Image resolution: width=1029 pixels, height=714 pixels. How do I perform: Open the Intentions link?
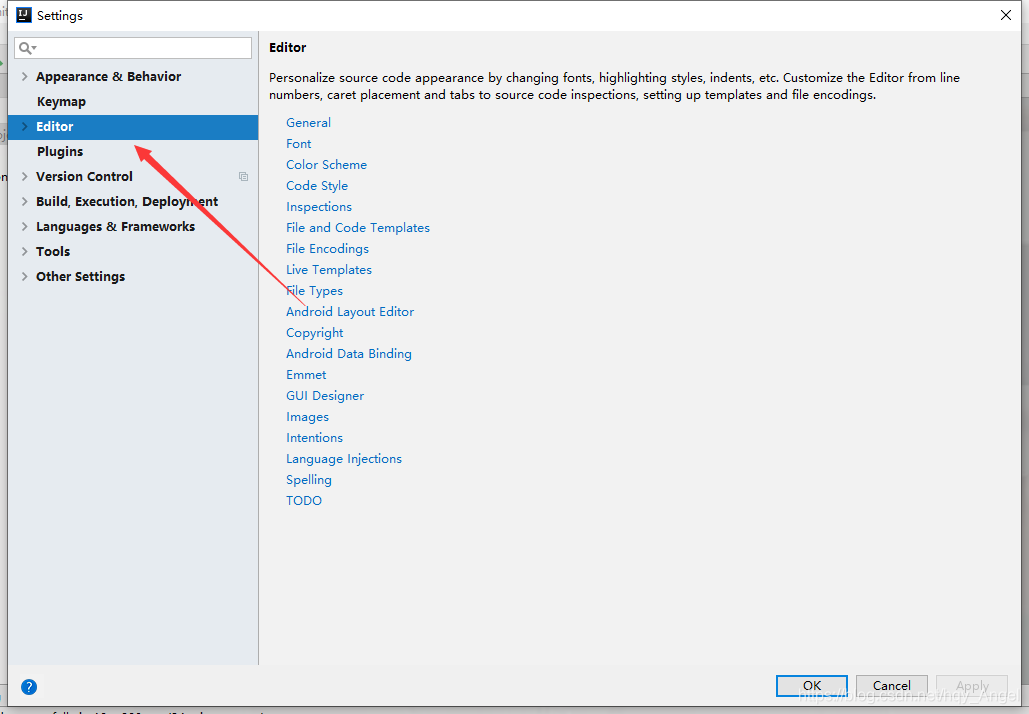pyautogui.click(x=314, y=438)
